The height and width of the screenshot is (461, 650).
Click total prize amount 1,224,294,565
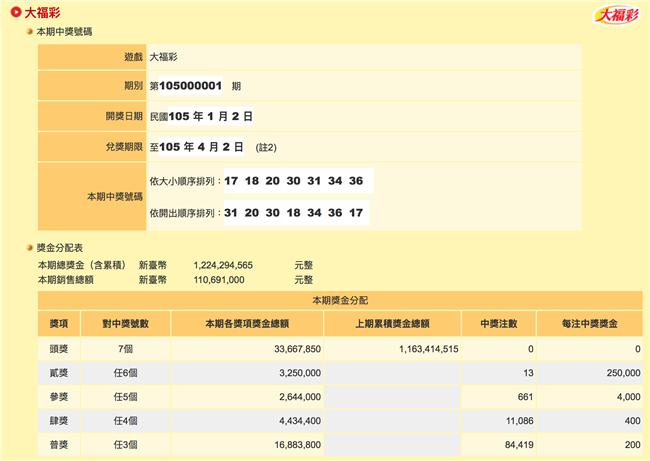[223, 265]
